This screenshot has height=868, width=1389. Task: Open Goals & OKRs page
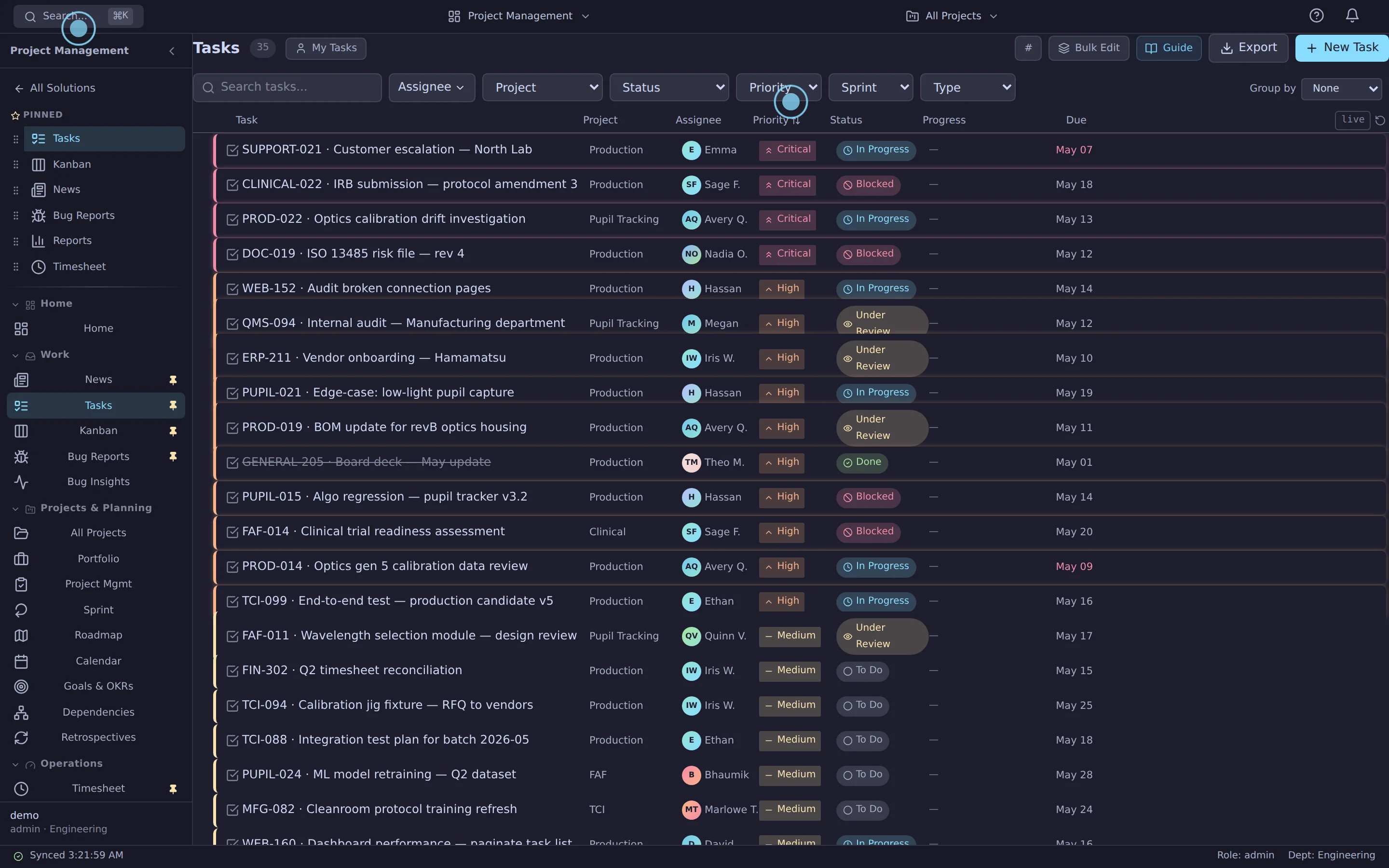(x=96, y=687)
